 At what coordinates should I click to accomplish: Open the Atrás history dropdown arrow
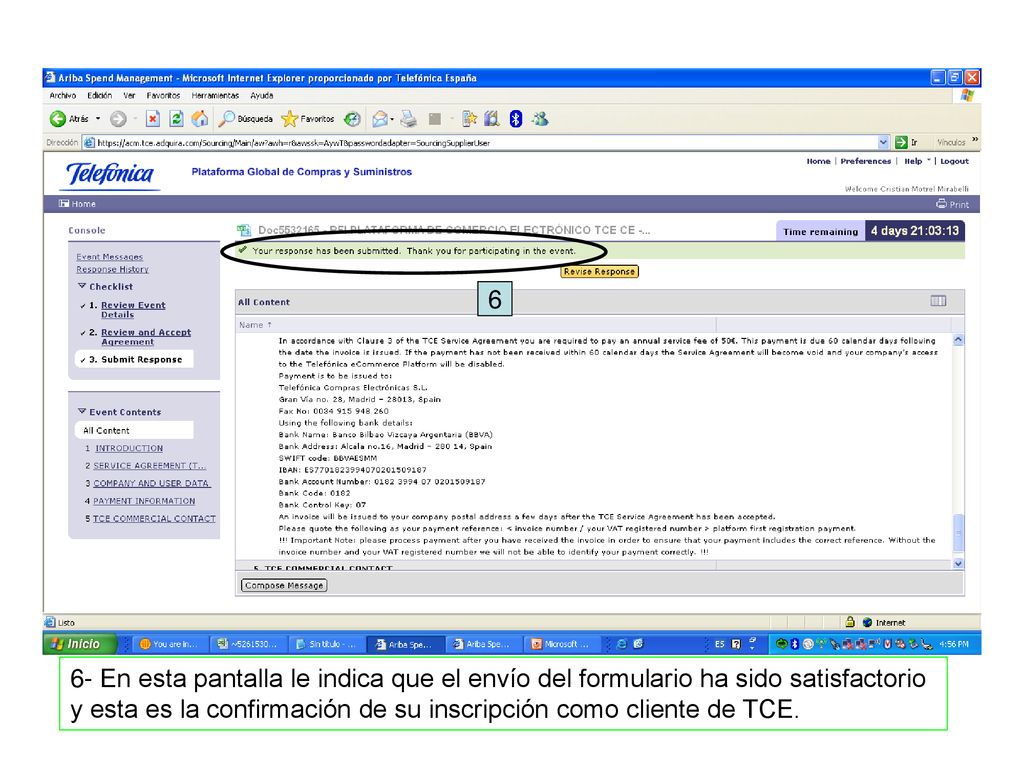[98, 119]
